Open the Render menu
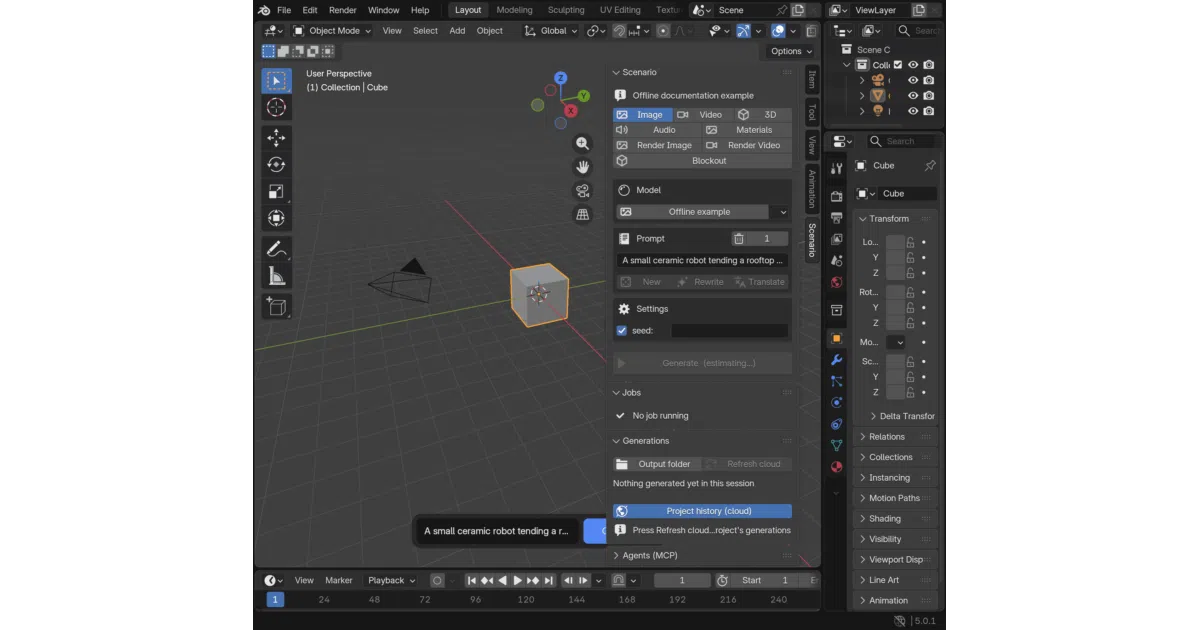The width and height of the screenshot is (1200, 630). [x=343, y=10]
